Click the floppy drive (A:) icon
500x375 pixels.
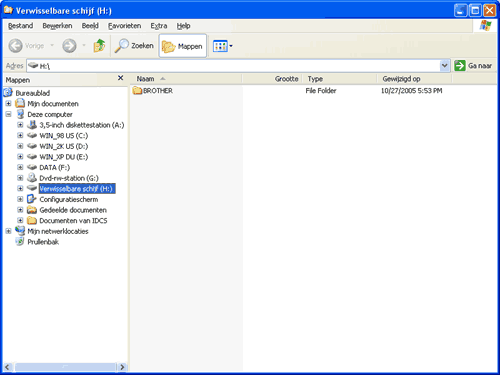(x=32, y=125)
